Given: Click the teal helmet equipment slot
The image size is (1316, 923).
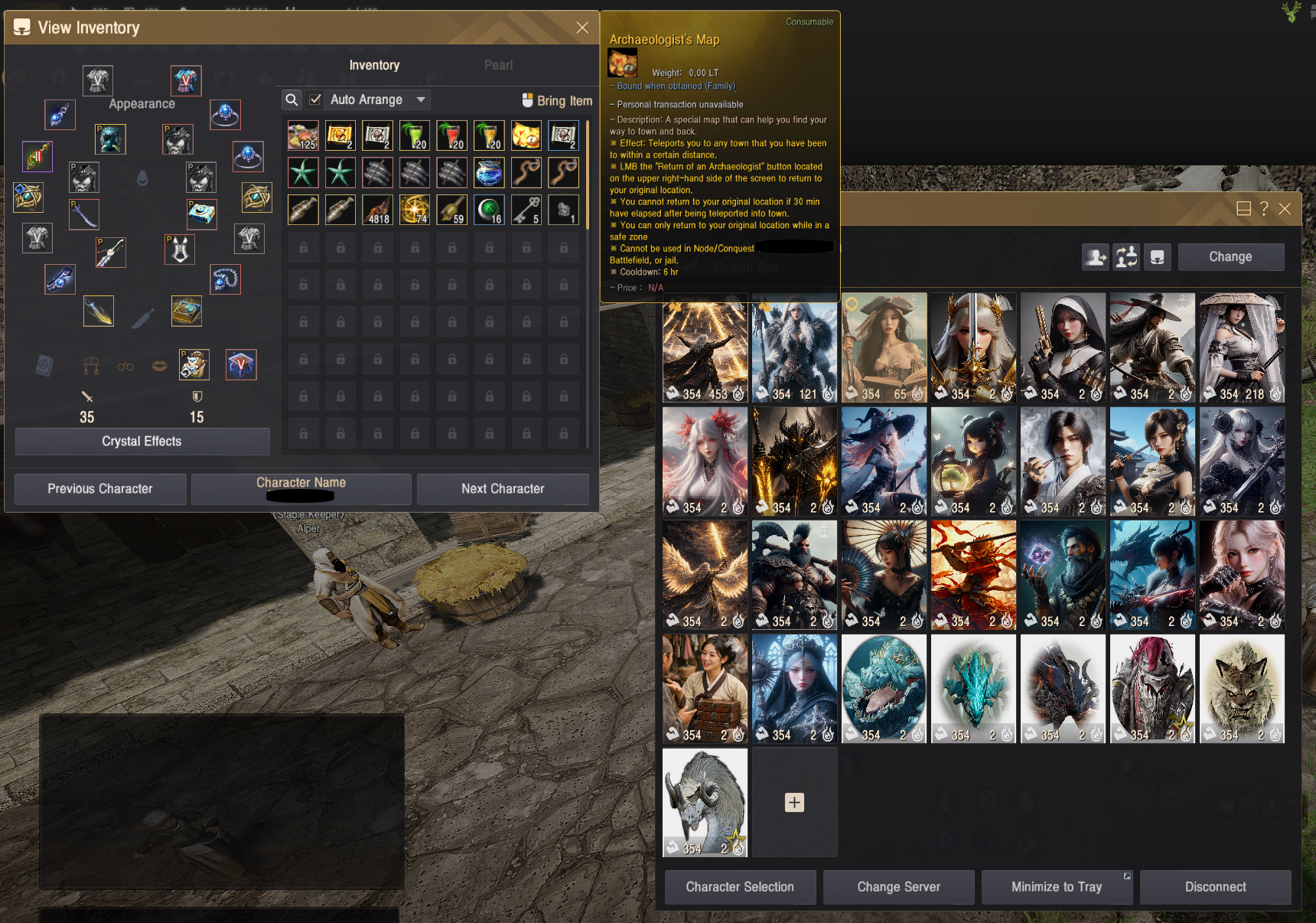Looking at the screenshot, I should tap(110, 139).
